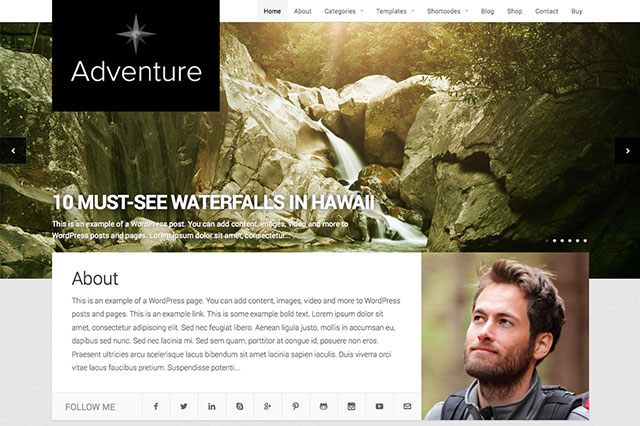Open the 10 Must-See Waterfalls headline link

coord(213,202)
